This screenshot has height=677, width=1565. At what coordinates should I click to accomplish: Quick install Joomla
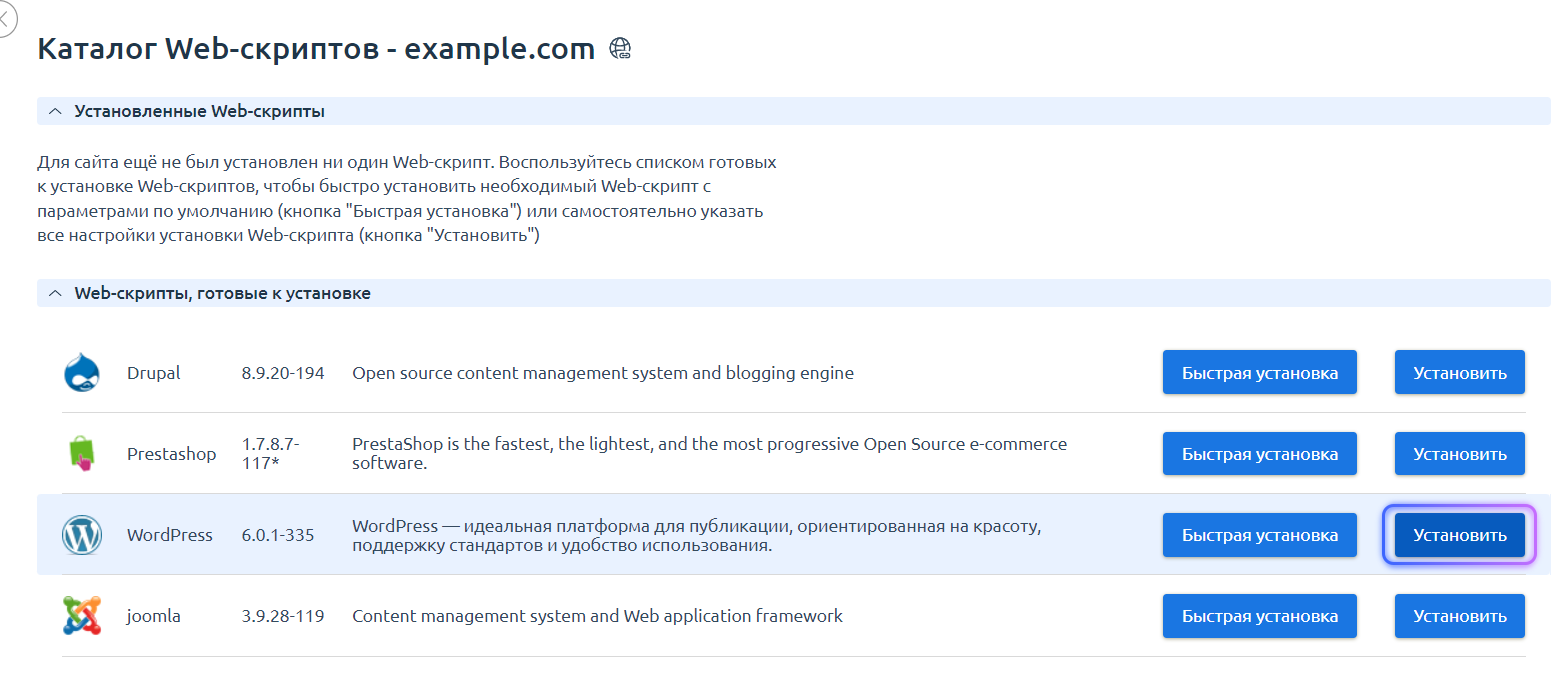point(1259,616)
